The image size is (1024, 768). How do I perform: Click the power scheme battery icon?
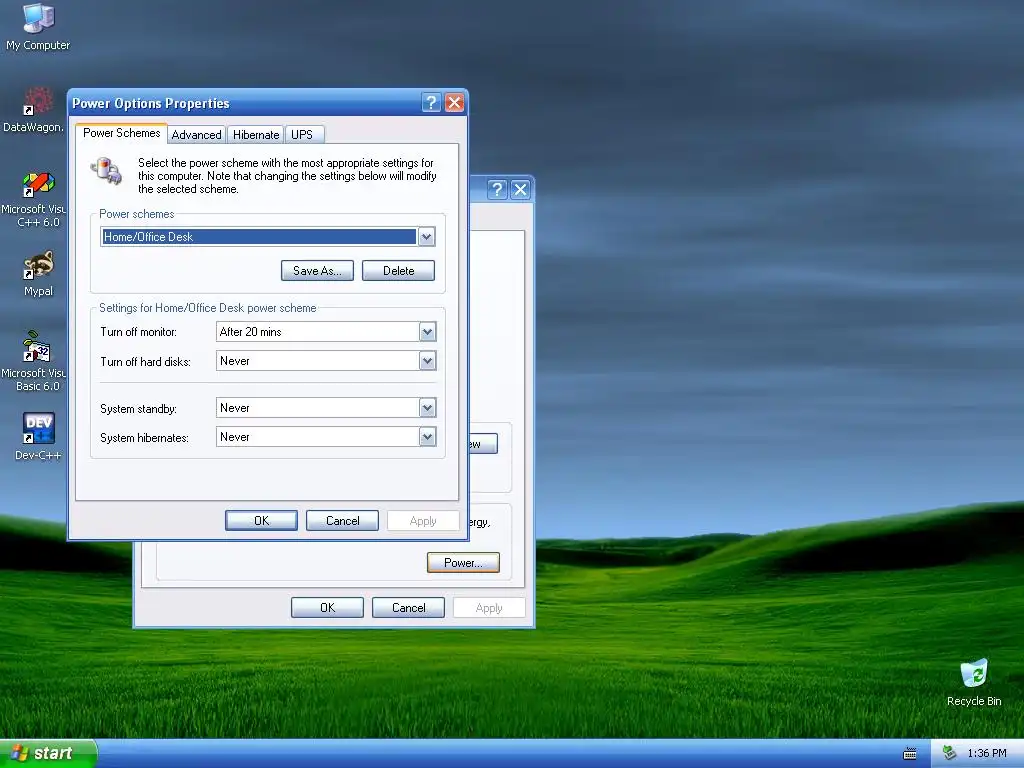coord(106,171)
